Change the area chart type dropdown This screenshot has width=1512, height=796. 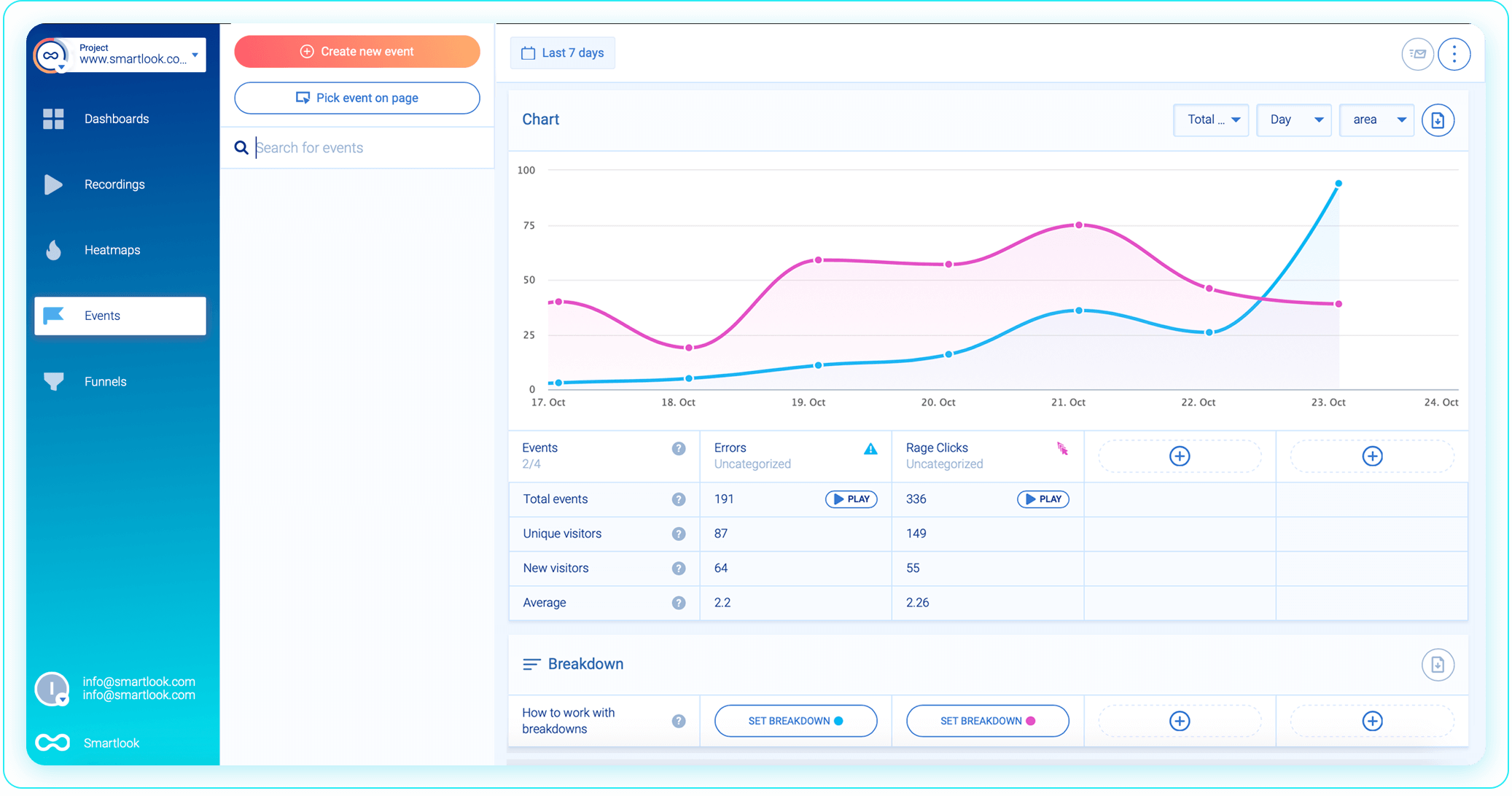pyautogui.click(x=1376, y=120)
